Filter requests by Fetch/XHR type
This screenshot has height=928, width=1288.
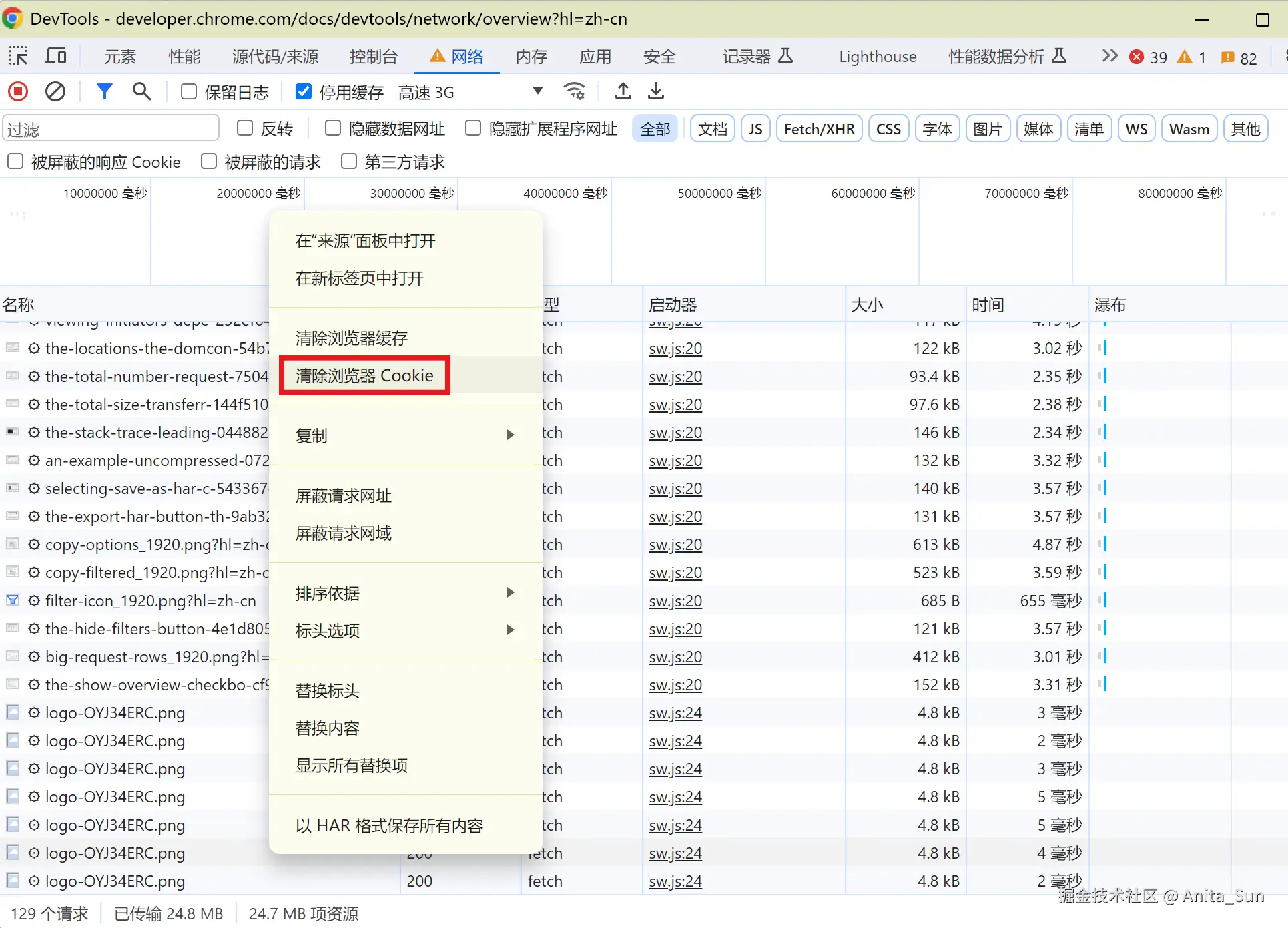pyautogui.click(x=819, y=129)
